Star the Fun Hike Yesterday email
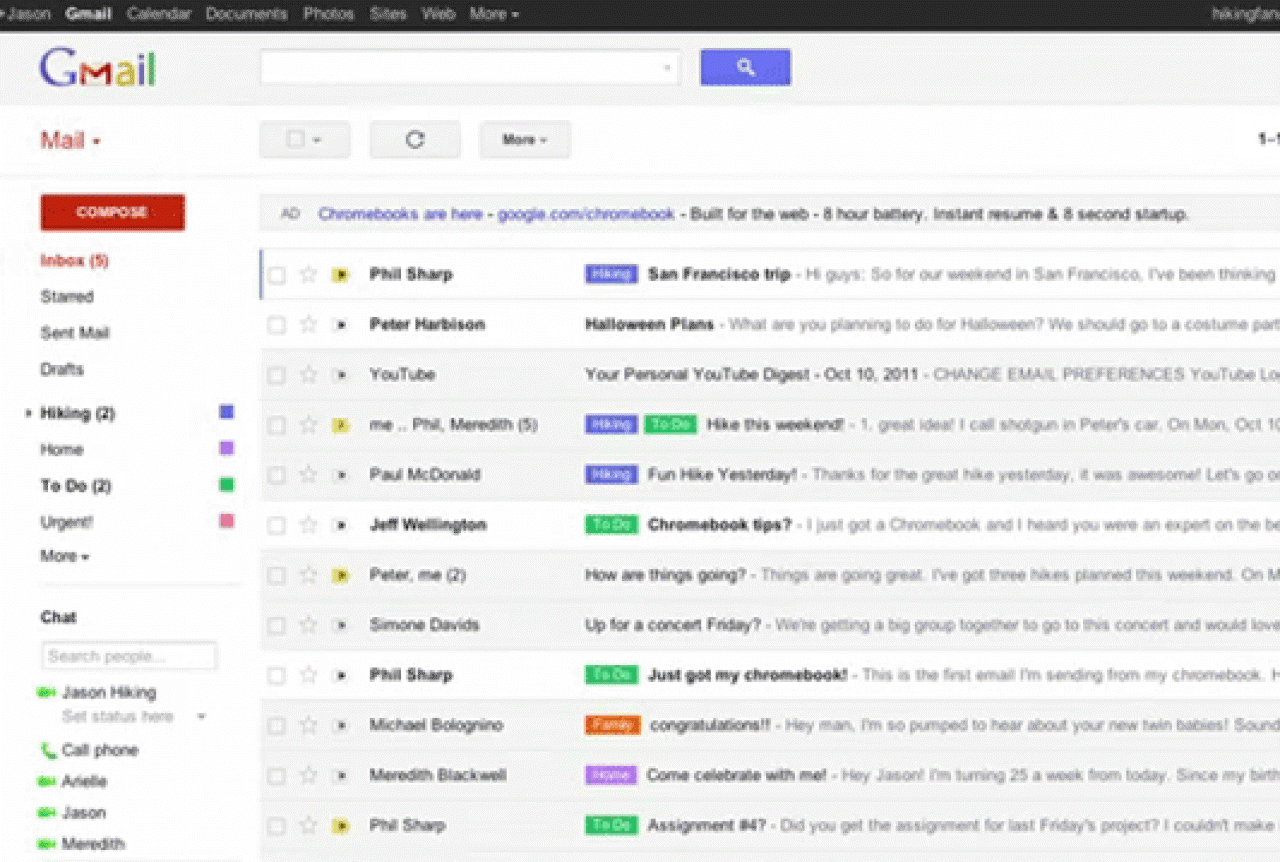This screenshot has width=1280, height=862. click(x=308, y=474)
